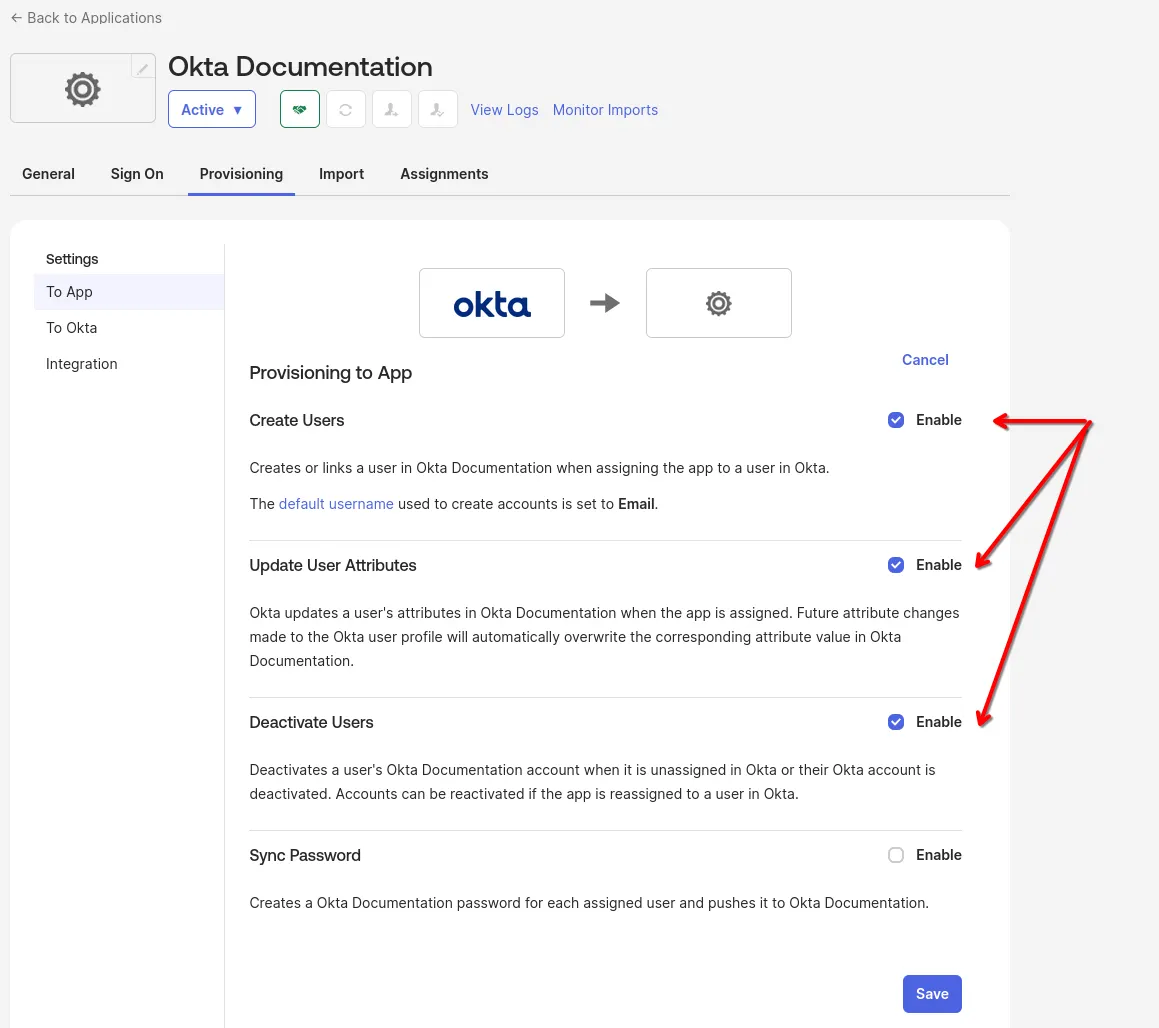Click the assign users person icon
The height and width of the screenshot is (1028, 1159).
pyautogui.click(x=392, y=109)
